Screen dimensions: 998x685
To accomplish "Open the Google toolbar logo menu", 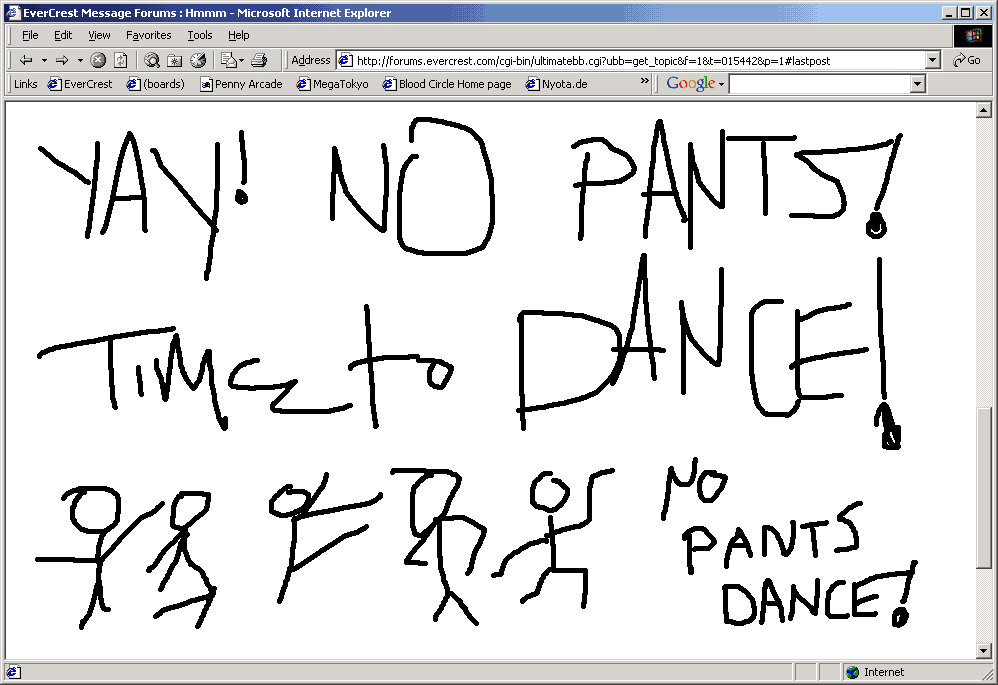I will pyautogui.click(x=695, y=84).
